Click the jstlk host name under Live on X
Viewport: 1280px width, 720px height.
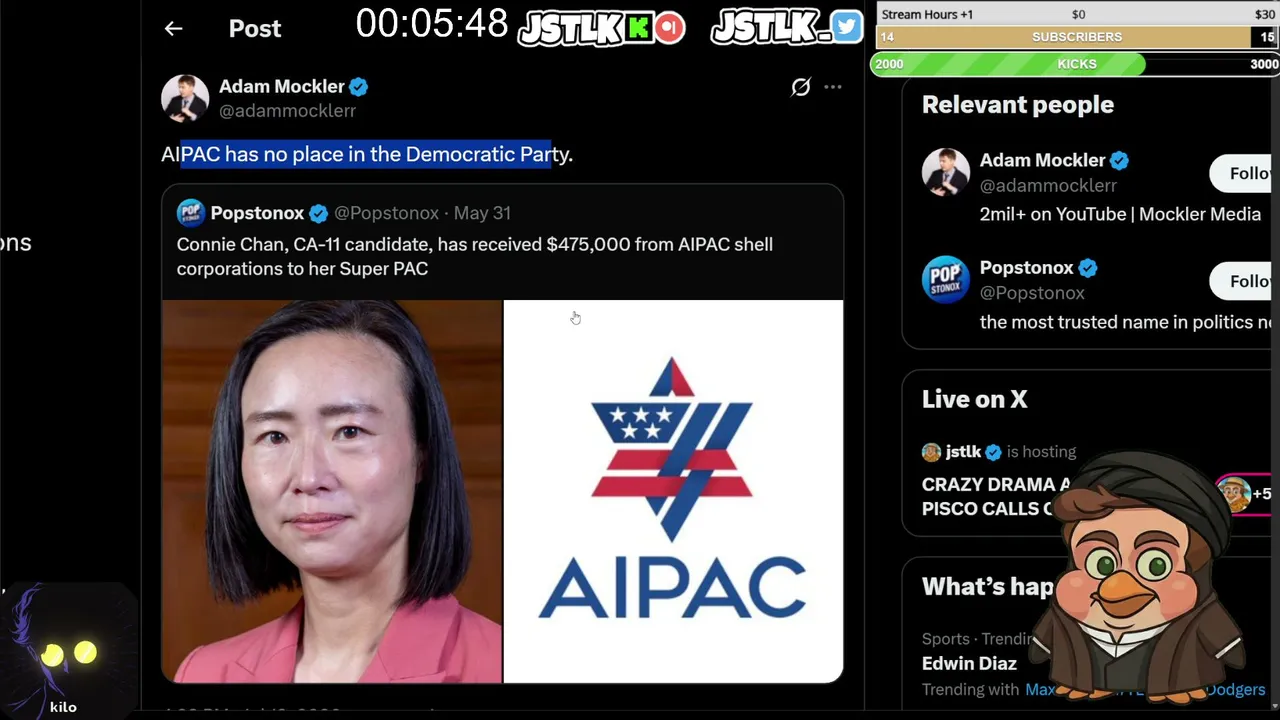963,452
